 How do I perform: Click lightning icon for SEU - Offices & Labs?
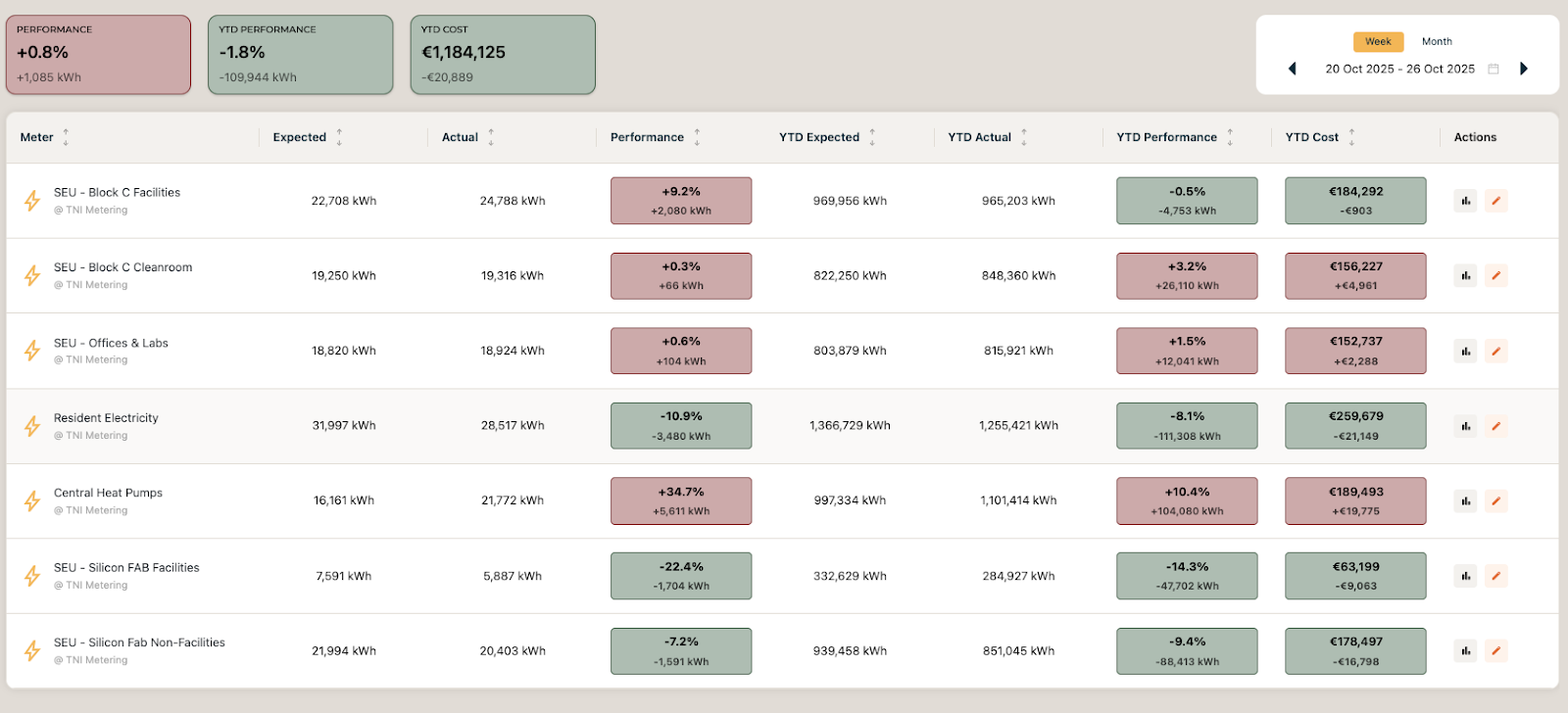coord(32,351)
